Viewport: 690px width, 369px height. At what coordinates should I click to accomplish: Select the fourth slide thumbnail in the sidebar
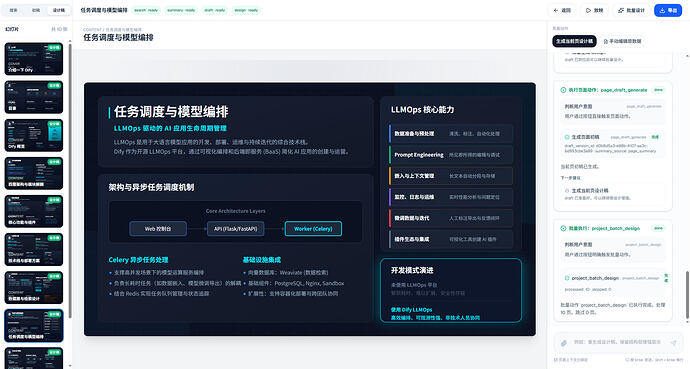(34, 173)
